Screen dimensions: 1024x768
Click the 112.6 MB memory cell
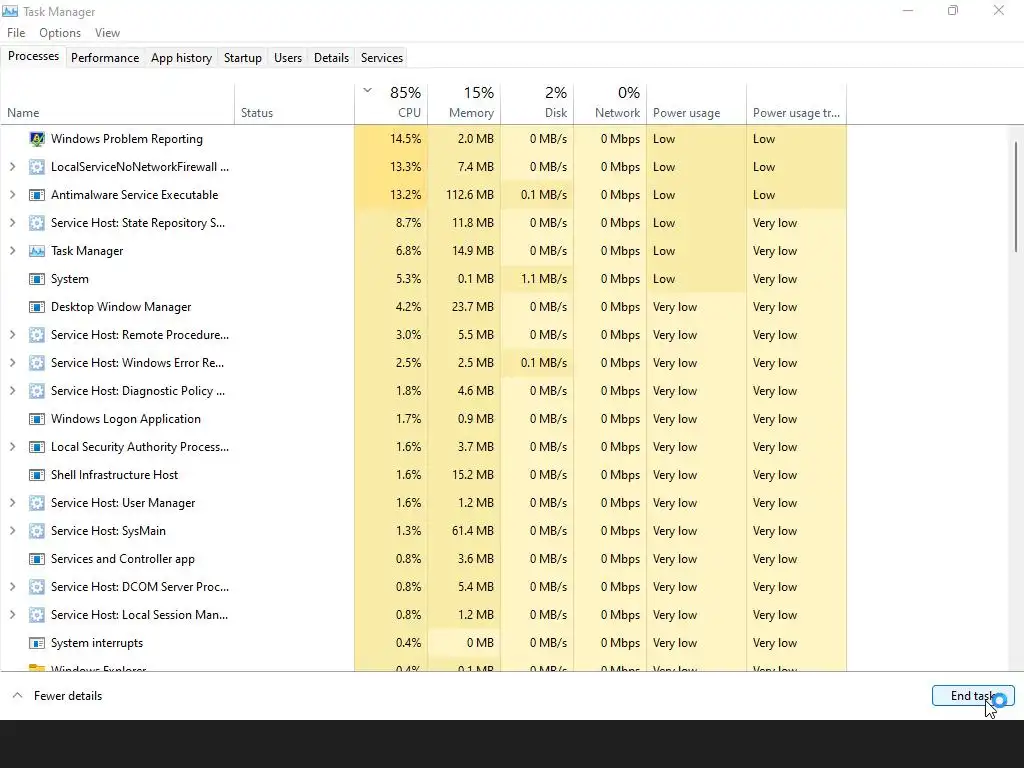coord(464,195)
